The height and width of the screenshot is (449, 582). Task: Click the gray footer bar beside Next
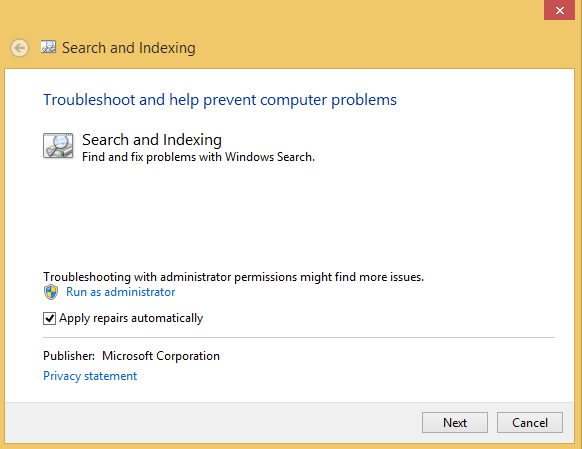212,423
